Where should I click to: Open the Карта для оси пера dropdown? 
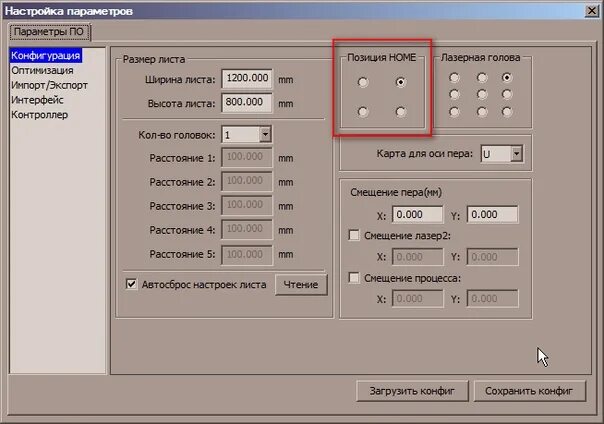(517, 154)
